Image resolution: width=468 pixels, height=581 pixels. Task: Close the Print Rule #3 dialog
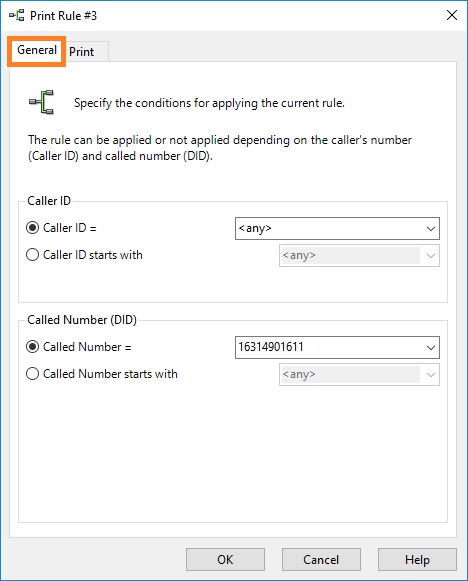pos(452,15)
